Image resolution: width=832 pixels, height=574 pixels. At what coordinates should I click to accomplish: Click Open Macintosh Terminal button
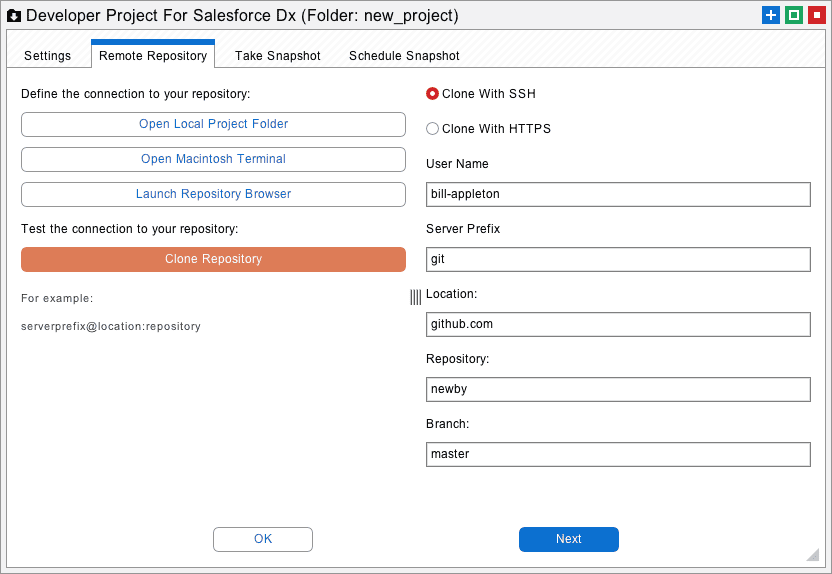pyautogui.click(x=213, y=159)
